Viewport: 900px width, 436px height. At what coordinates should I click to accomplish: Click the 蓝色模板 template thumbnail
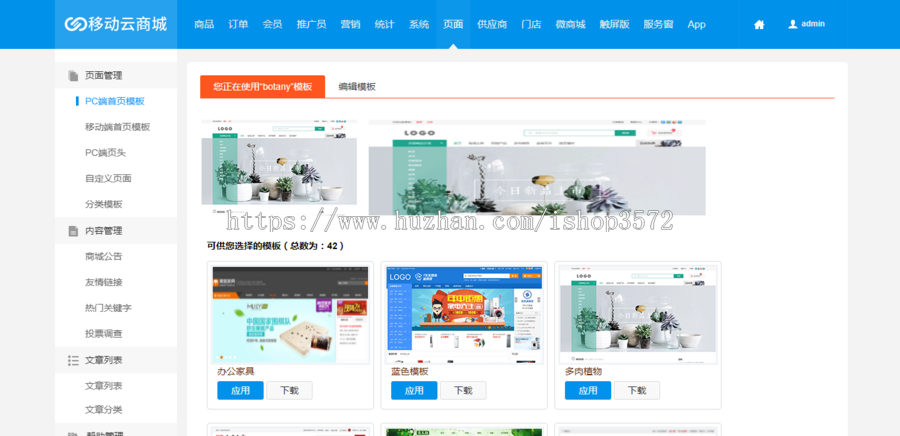tap(464, 314)
